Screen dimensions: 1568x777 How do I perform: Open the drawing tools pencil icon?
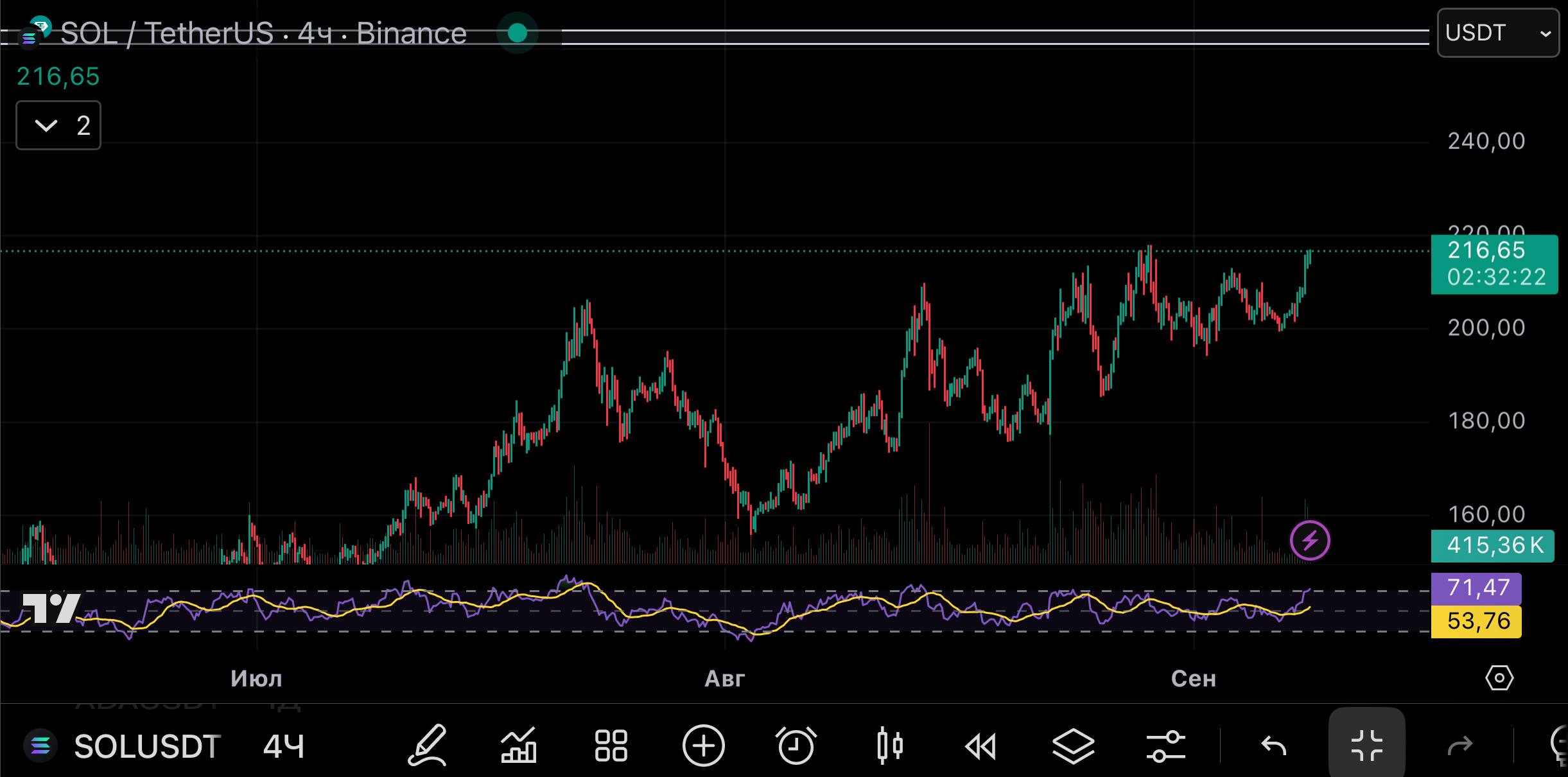(x=428, y=746)
